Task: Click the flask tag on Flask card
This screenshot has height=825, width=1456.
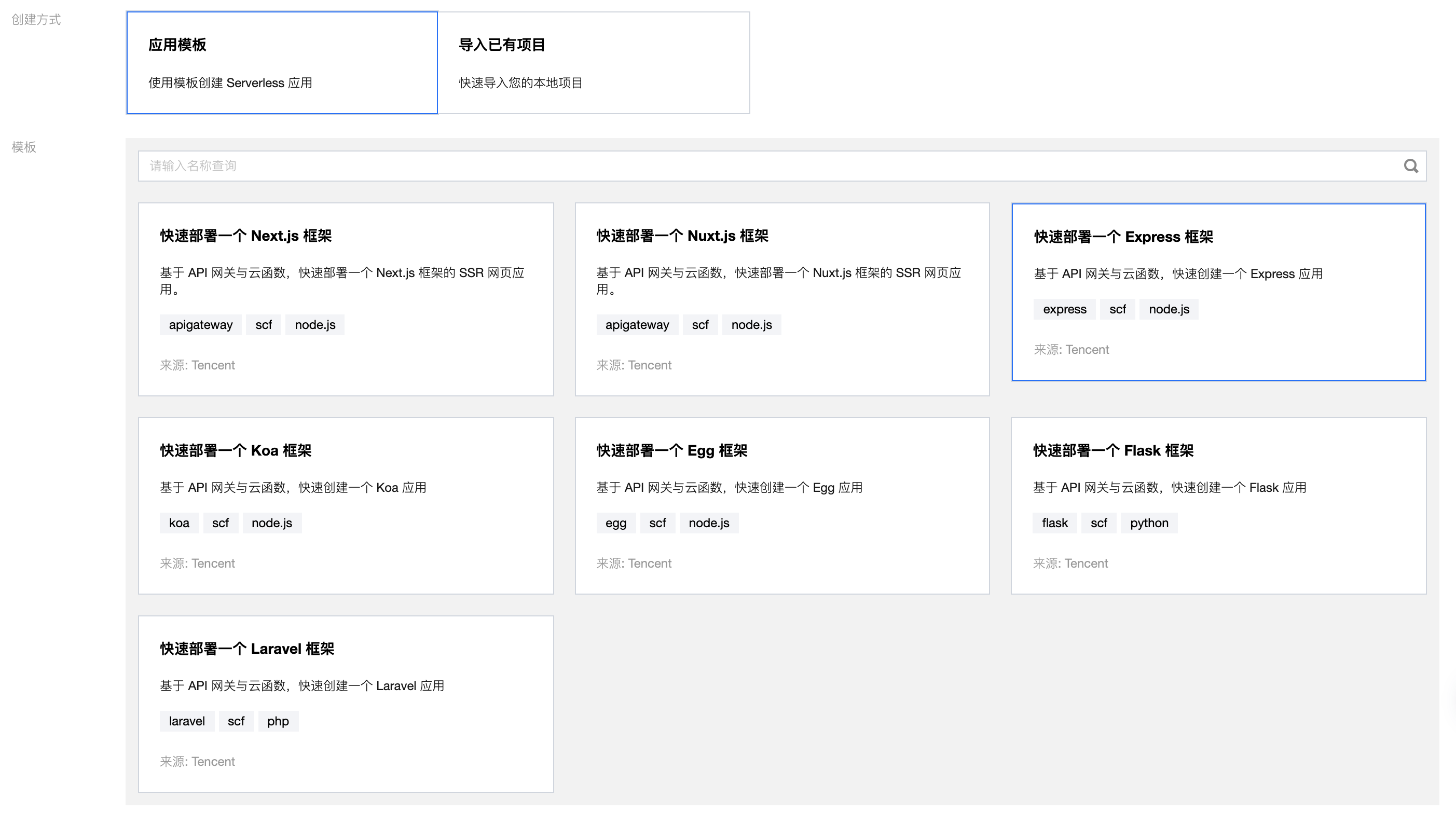Action: click(x=1054, y=523)
